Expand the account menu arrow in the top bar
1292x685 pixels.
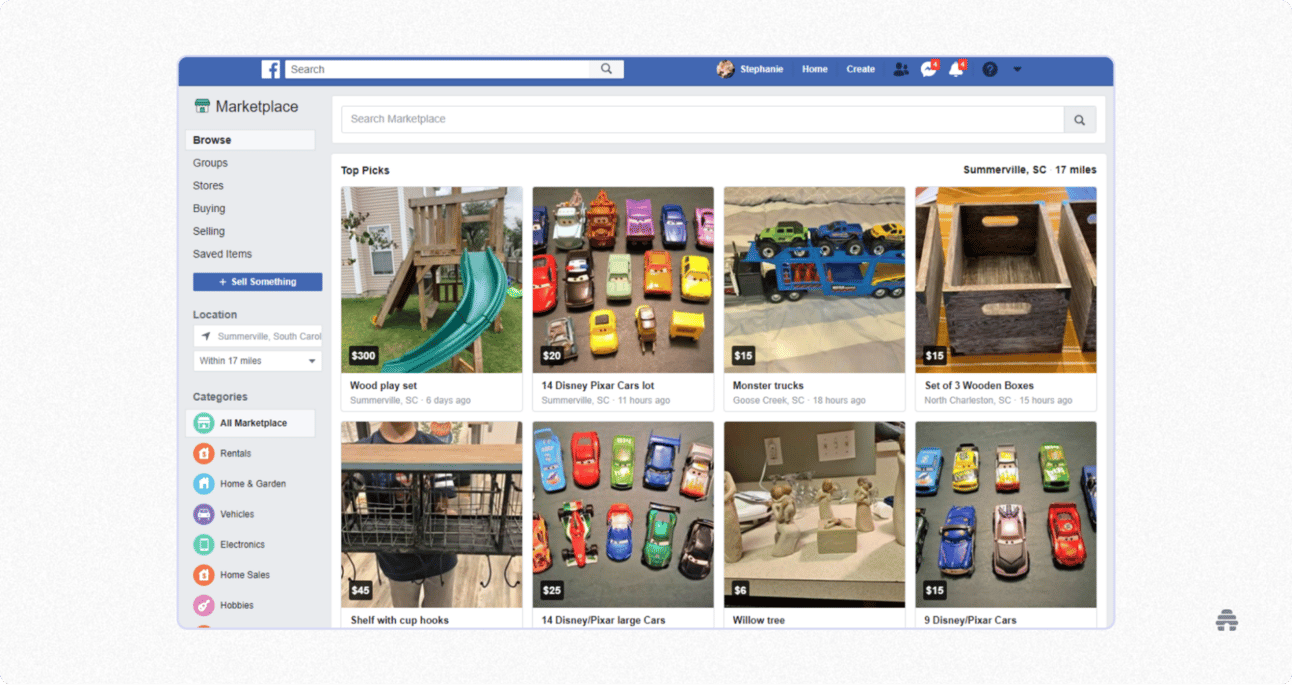1017,69
